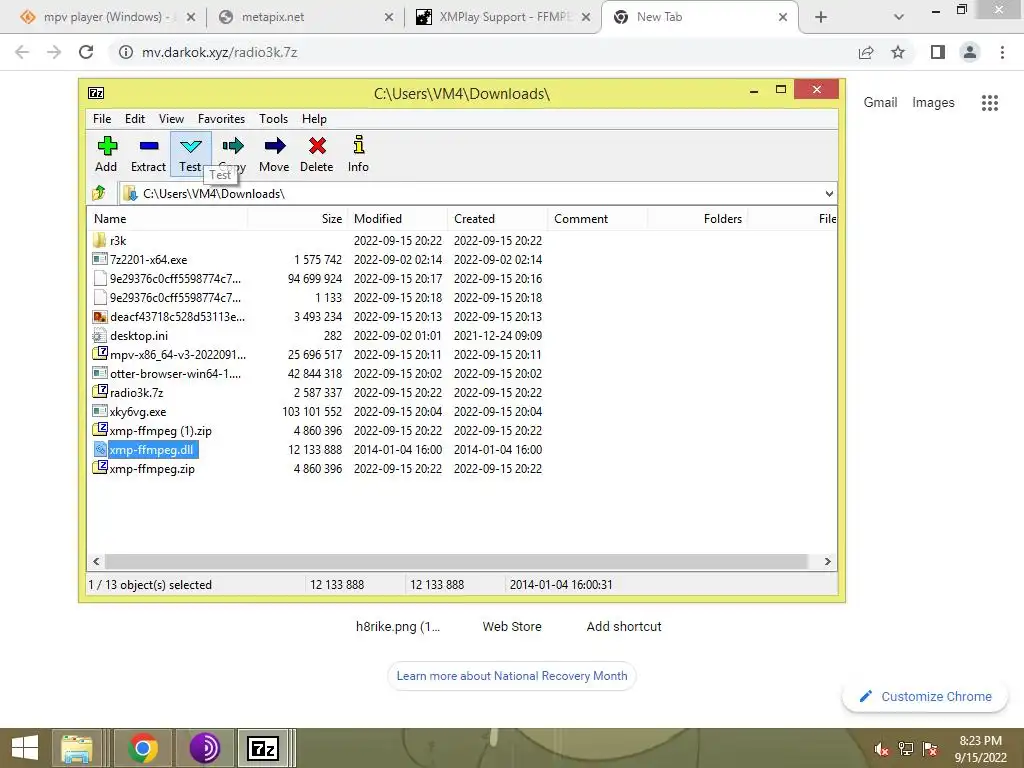
Task: Open the Chrome tab search chevron
Action: tap(899, 17)
